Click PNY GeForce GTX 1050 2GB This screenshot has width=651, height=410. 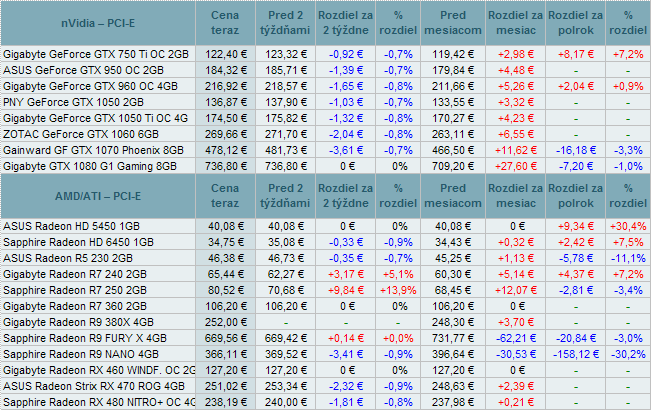(x=73, y=102)
